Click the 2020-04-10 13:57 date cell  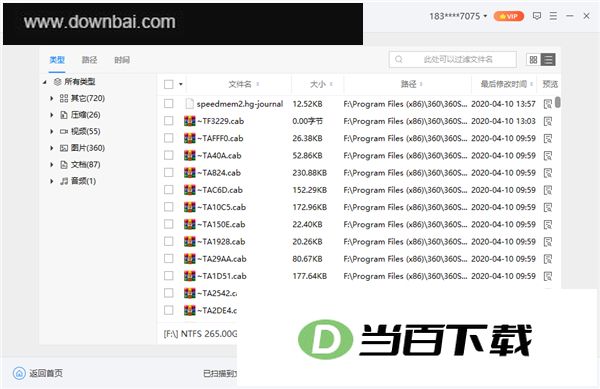[503, 104]
